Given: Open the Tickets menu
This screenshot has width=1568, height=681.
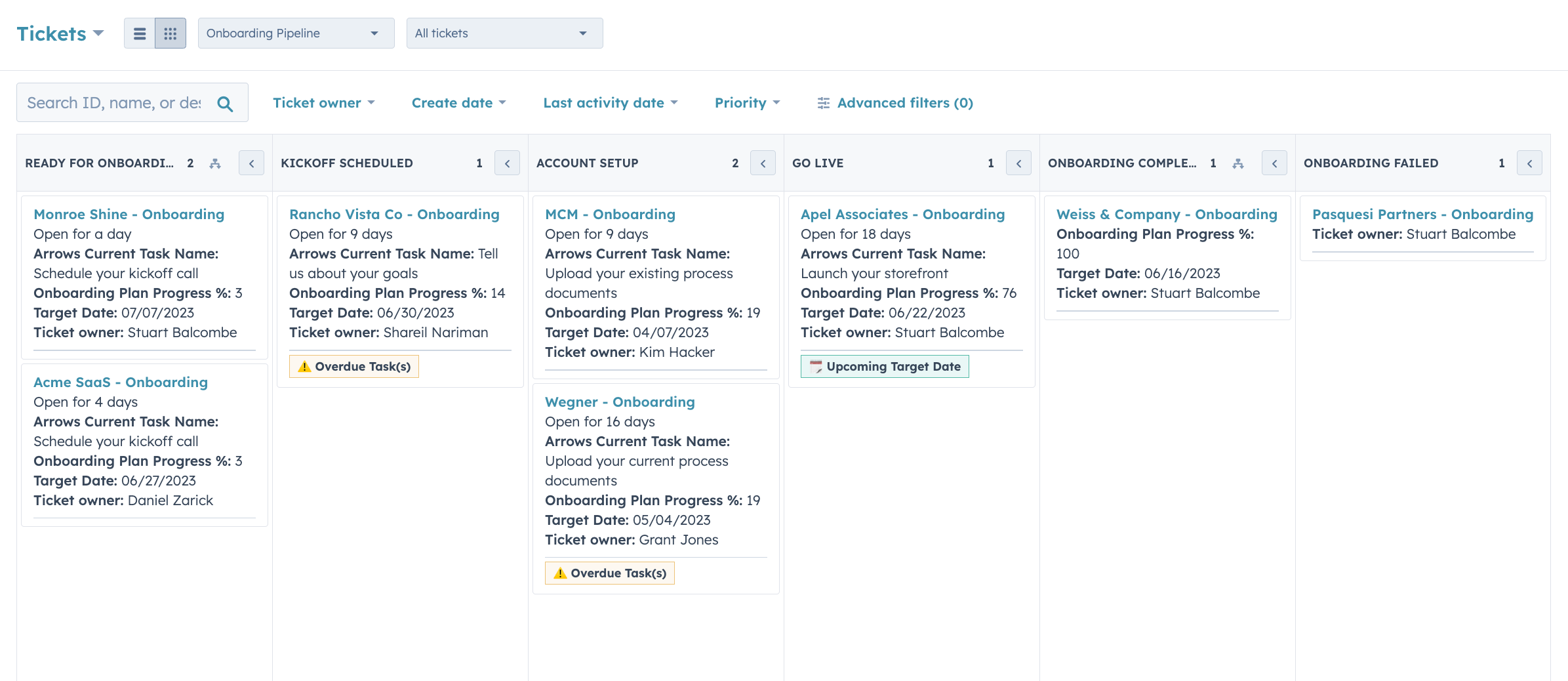Looking at the screenshot, I should pyautogui.click(x=60, y=33).
